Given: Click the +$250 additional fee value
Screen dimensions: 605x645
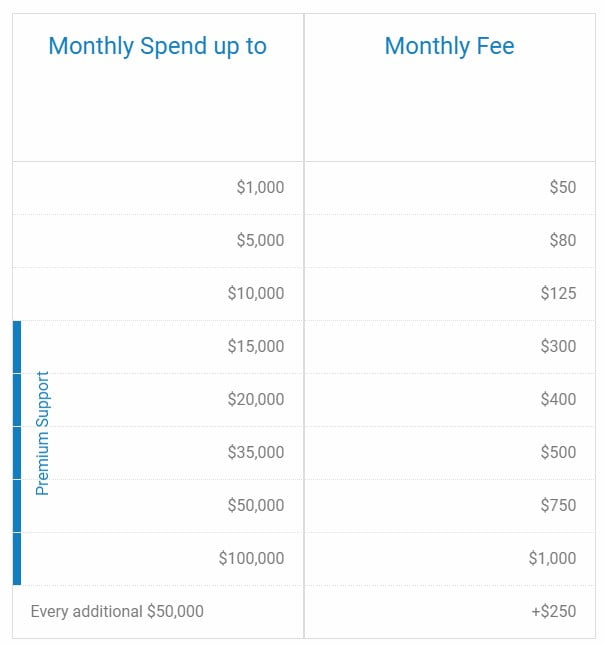Looking at the screenshot, I should coord(554,612).
